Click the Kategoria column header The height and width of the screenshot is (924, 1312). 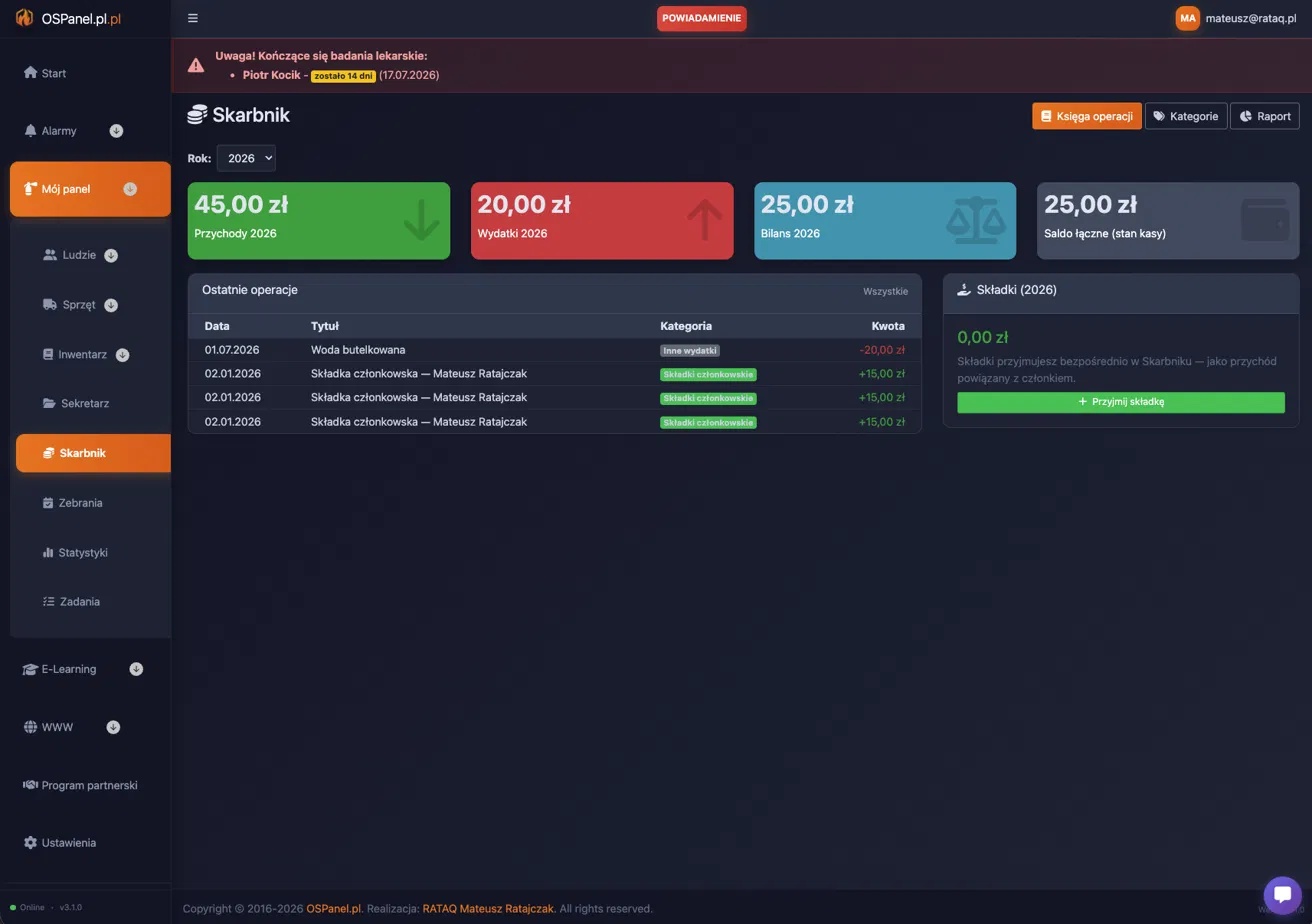tap(686, 326)
